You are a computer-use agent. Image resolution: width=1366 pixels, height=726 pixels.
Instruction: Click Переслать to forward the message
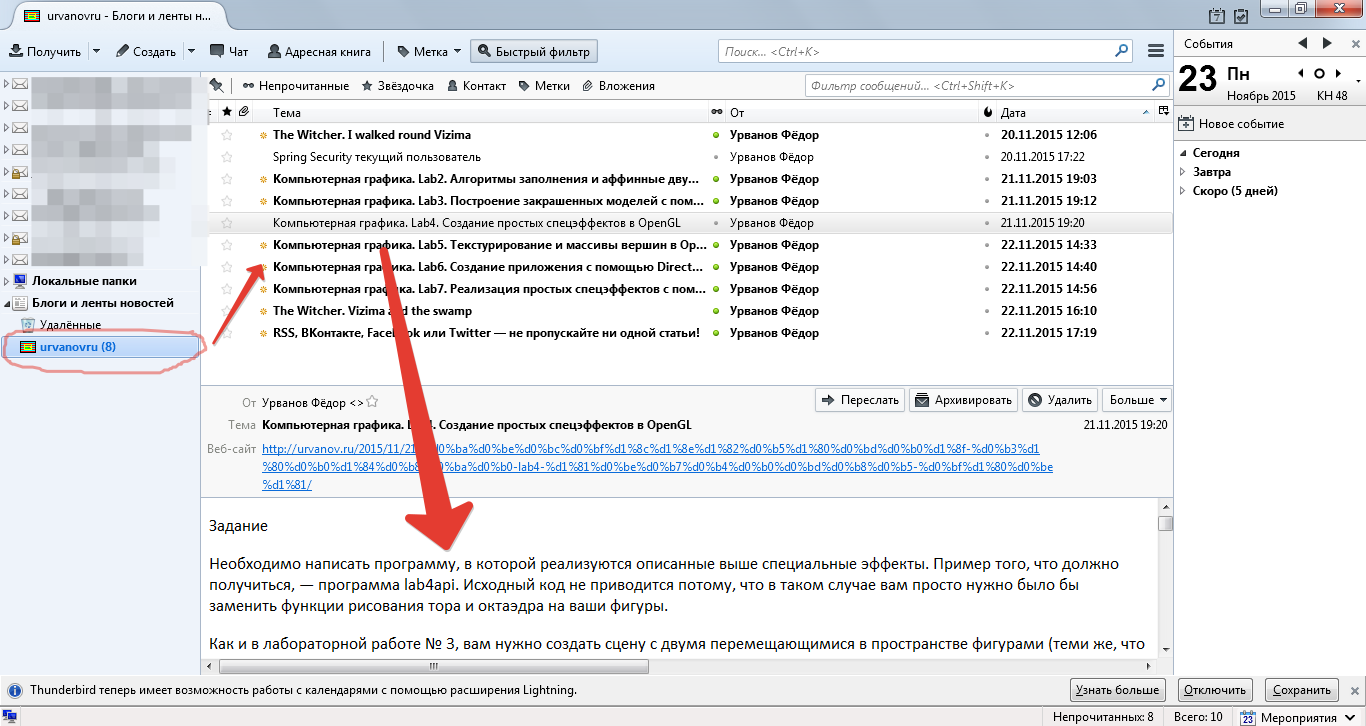tap(860, 400)
